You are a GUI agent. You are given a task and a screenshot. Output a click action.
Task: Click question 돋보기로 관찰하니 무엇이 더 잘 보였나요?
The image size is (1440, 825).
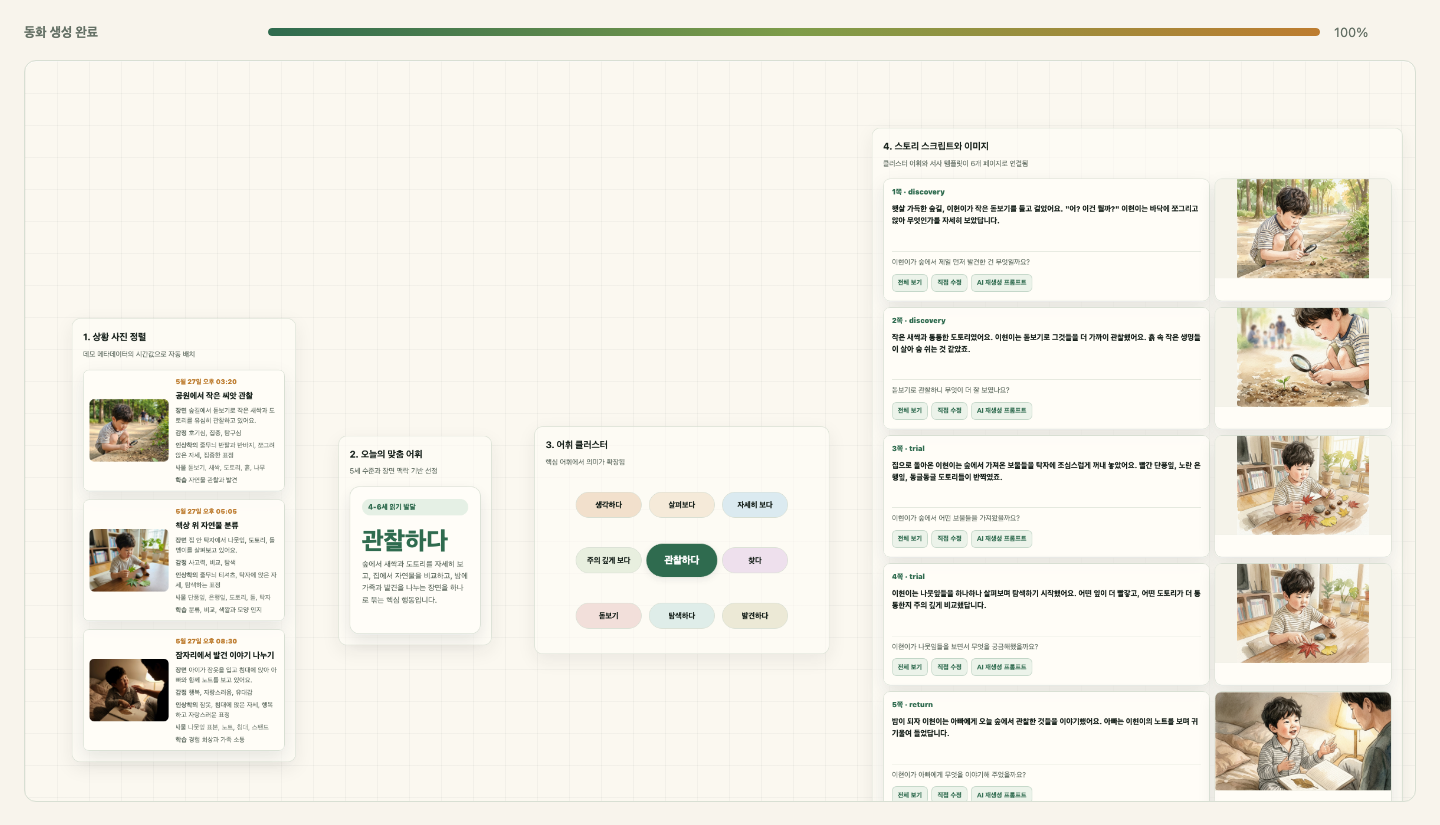click(x=951, y=390)
